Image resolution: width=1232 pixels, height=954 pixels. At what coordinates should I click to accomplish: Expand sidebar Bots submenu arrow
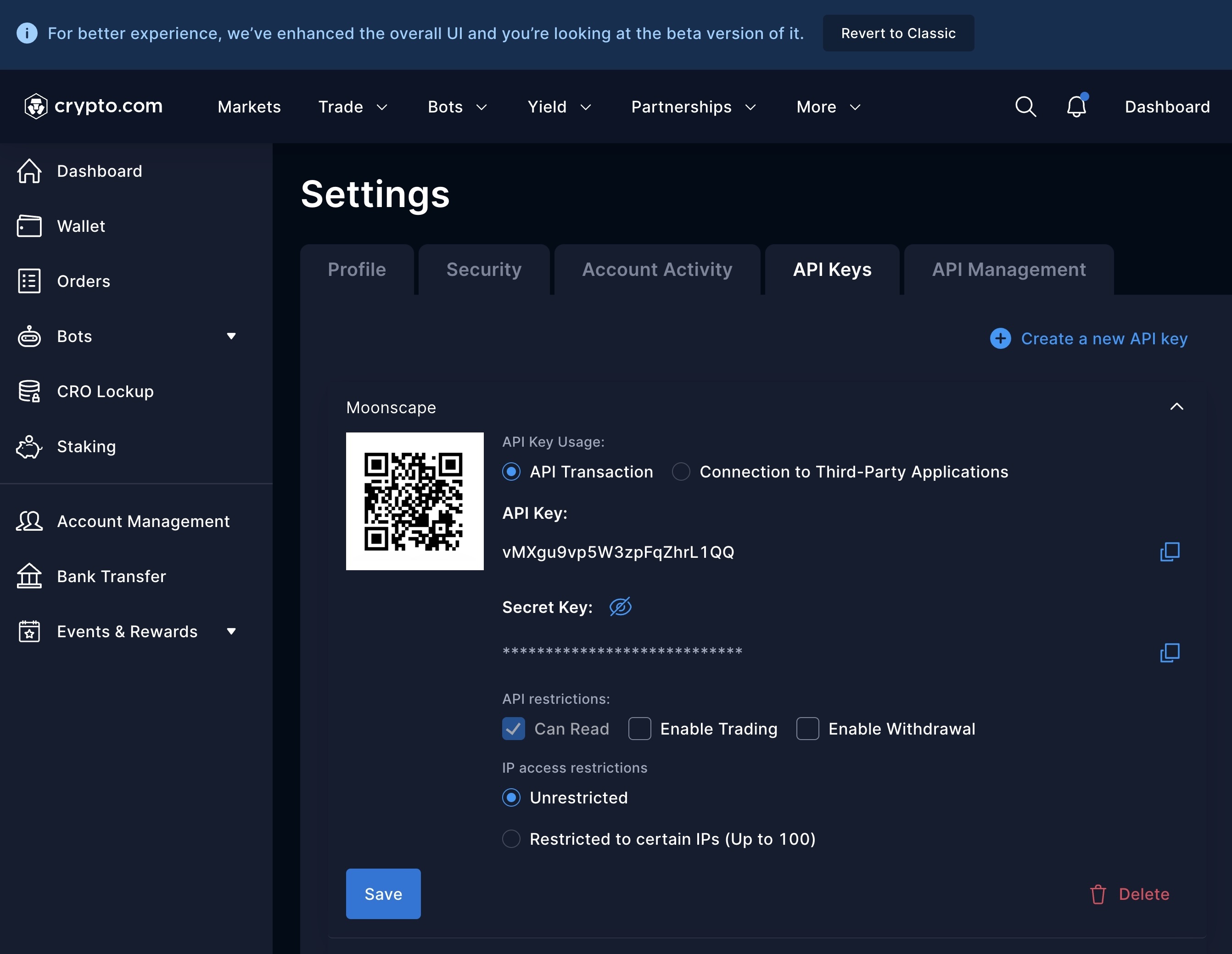pyautogui.click(x=231, y=336)
